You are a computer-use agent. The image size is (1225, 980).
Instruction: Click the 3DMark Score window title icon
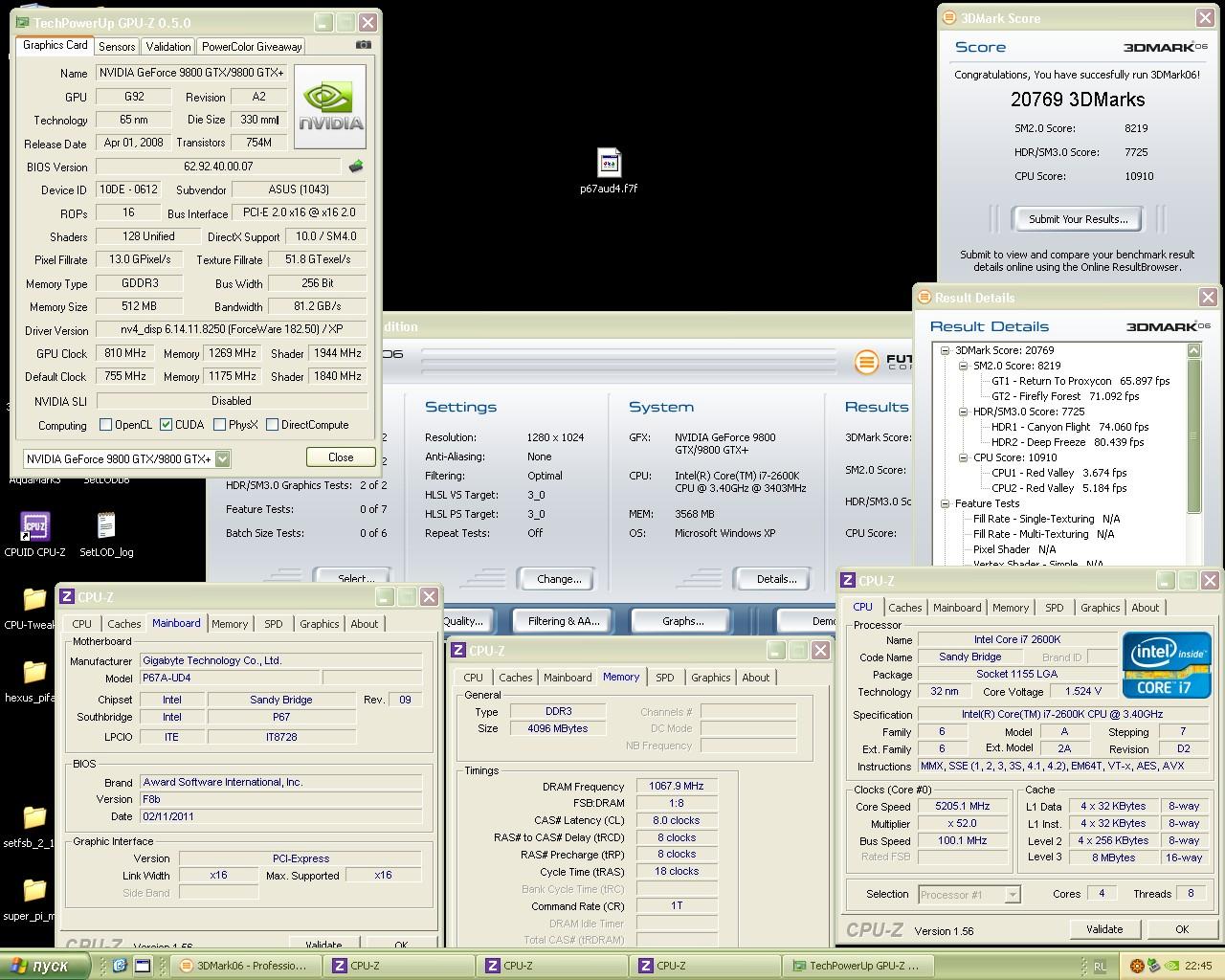pyautogui.click(x=948, y=17)
